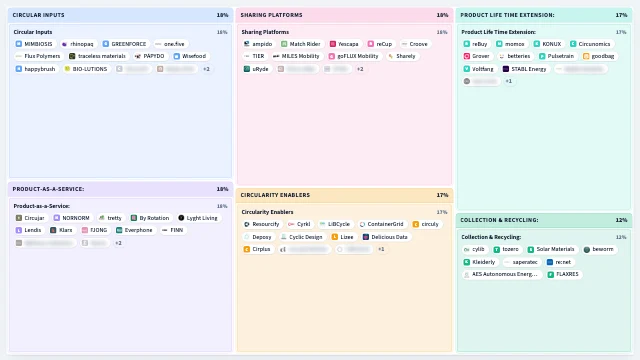640x360 pixels.
Task: Click the GREENFORCE logo icon
Action: click(106, 44)
